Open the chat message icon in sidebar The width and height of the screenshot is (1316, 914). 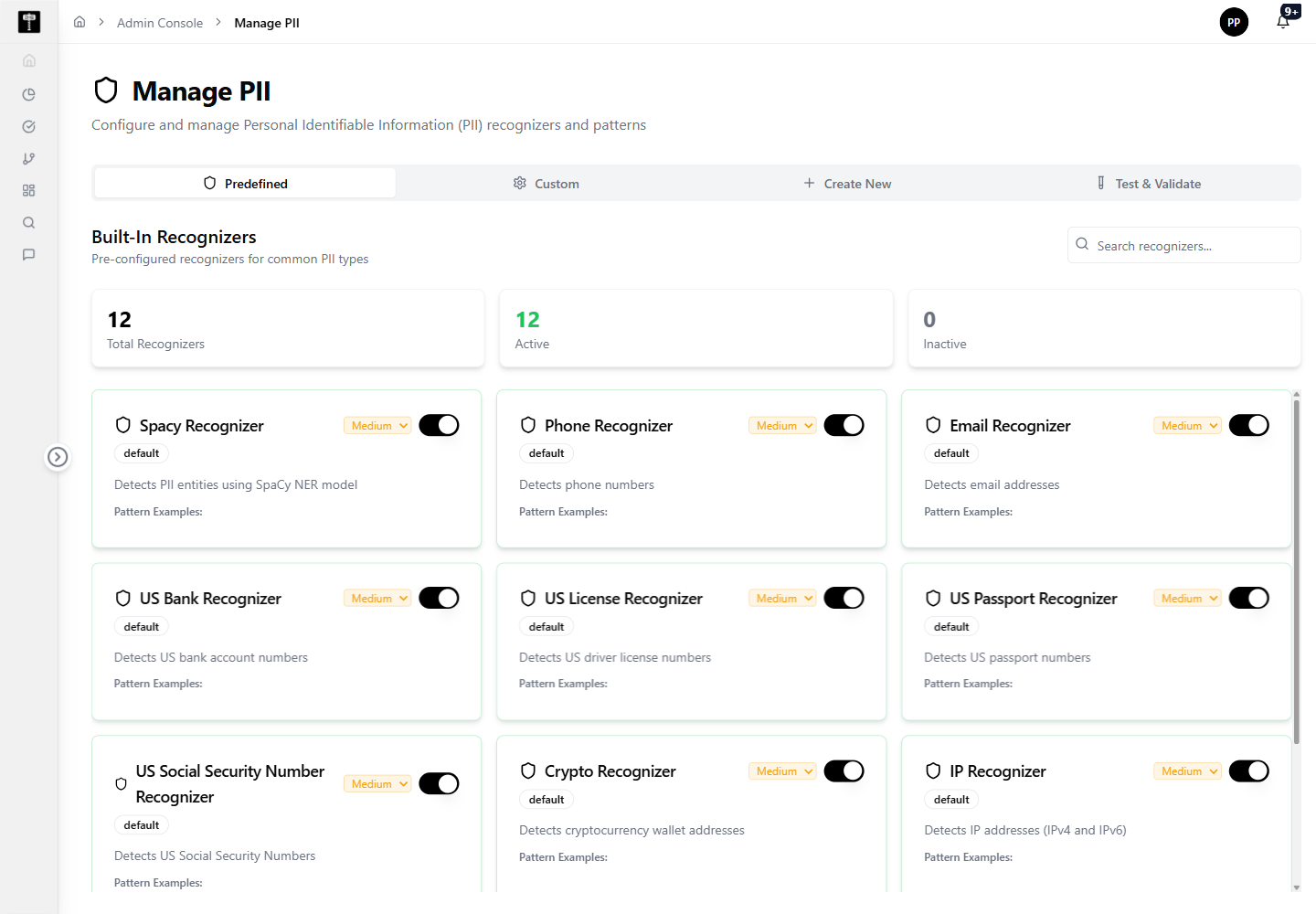point(29,255)
